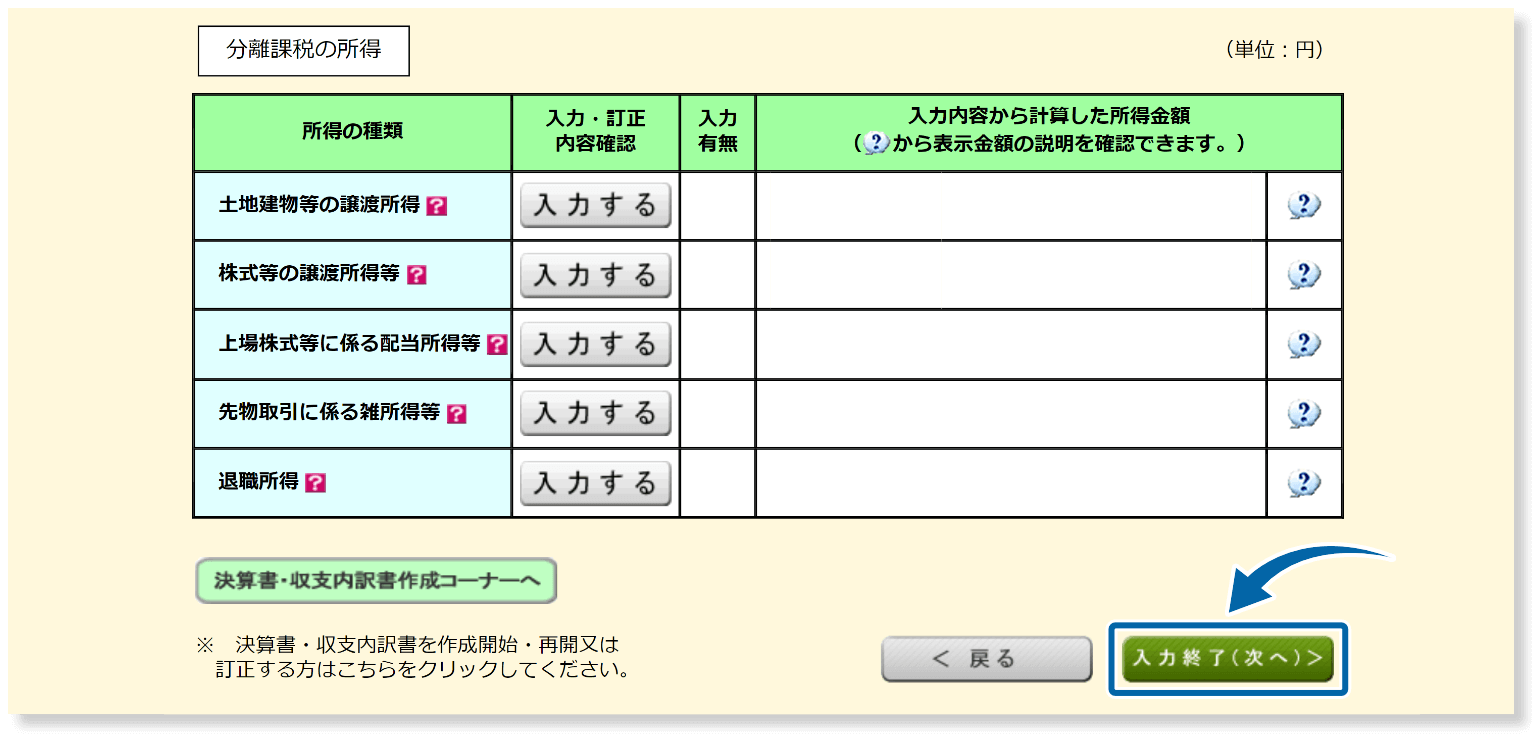Go to 決算書・収支内訳書作成コーナーへ
This screenshot has height=740, width=1536.
pos(375,581)
